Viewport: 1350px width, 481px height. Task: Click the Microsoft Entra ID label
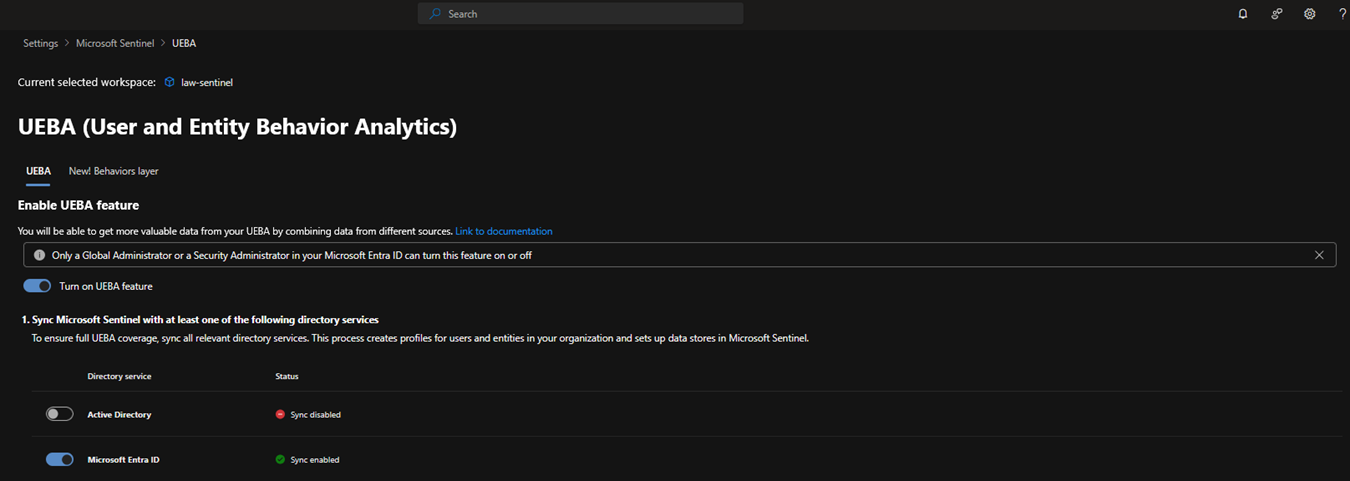123,460
